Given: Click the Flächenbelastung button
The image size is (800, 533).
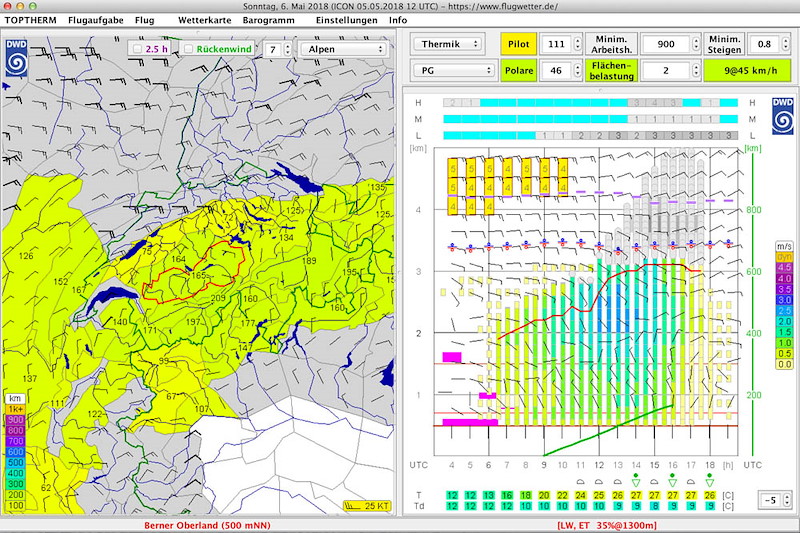Looking at the screenshot, I should [611, 70].
